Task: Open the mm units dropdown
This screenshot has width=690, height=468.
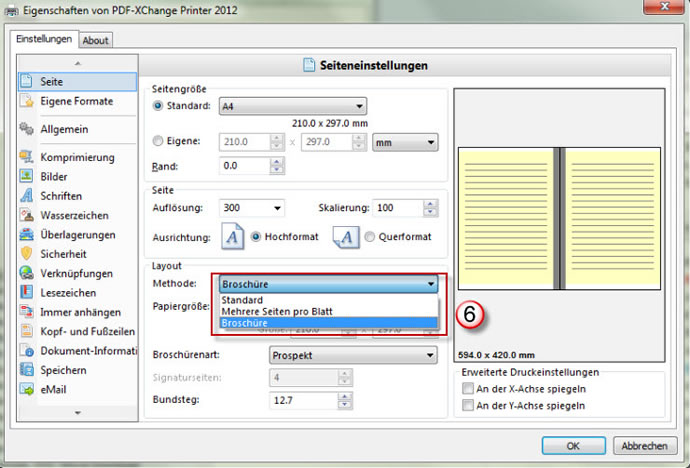Action: (x=405, y=143)
